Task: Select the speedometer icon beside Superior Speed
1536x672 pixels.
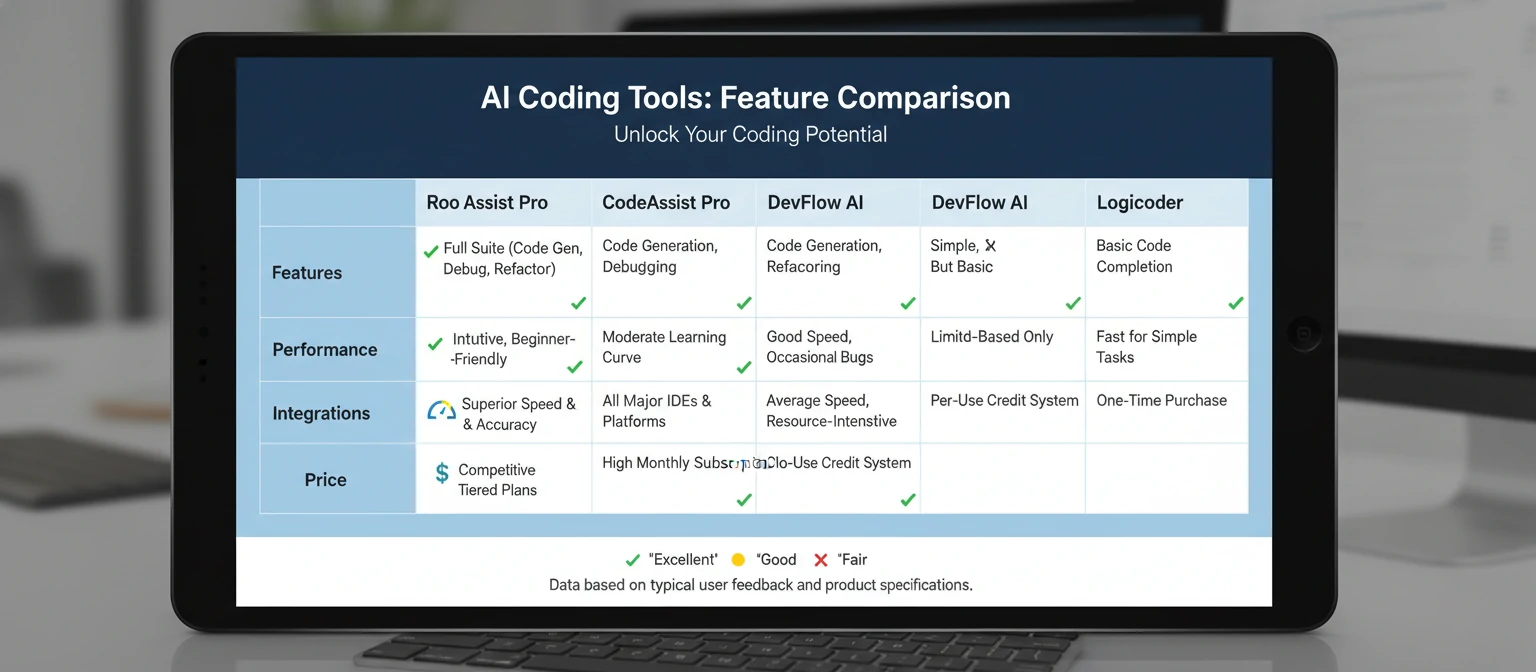Action: (441, 410)
